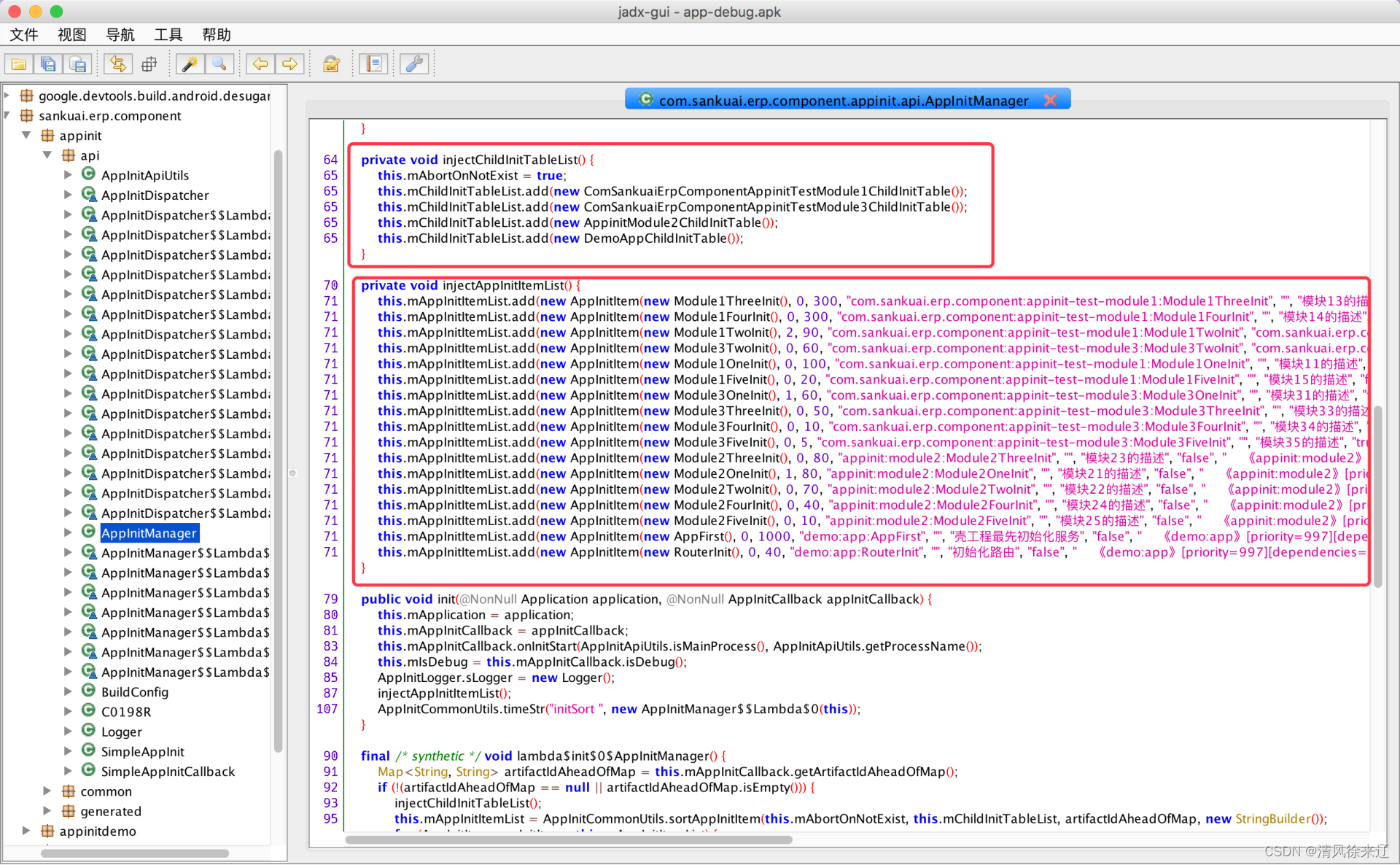Image resolution: width=1400 pixels, height=865 pixels.
Task: Click the code view horizontal scrollbar
Action: click(x=569, y=839)
